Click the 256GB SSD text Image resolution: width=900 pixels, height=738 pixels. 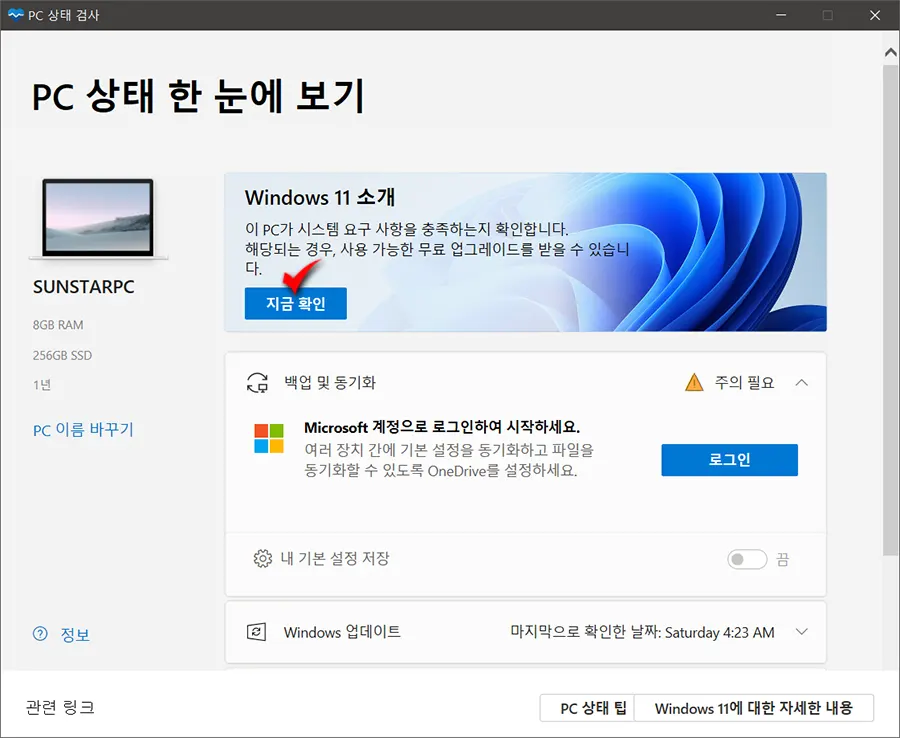click(x=62, y=355)
